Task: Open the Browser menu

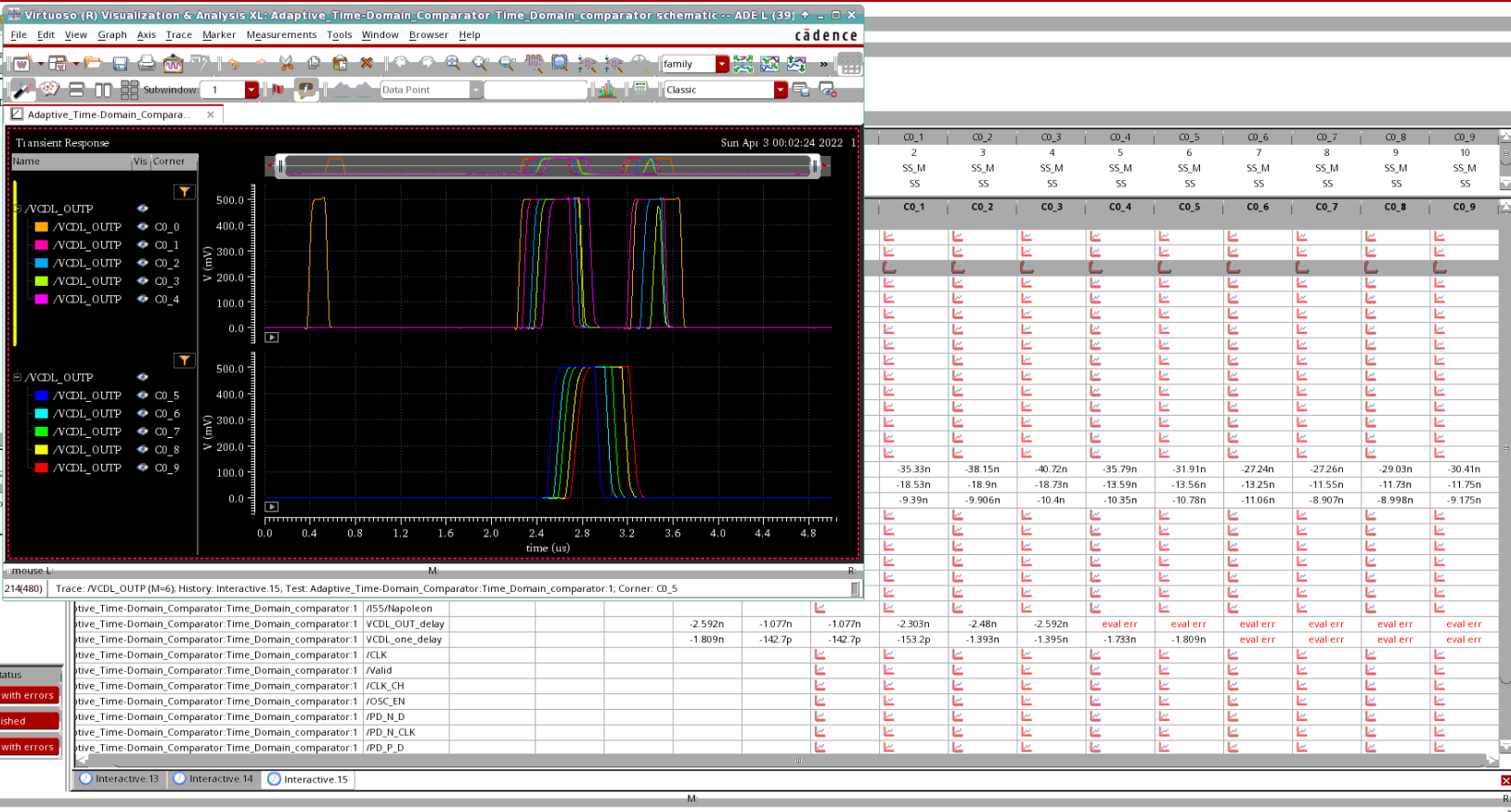Action: (x=428, y=34)
